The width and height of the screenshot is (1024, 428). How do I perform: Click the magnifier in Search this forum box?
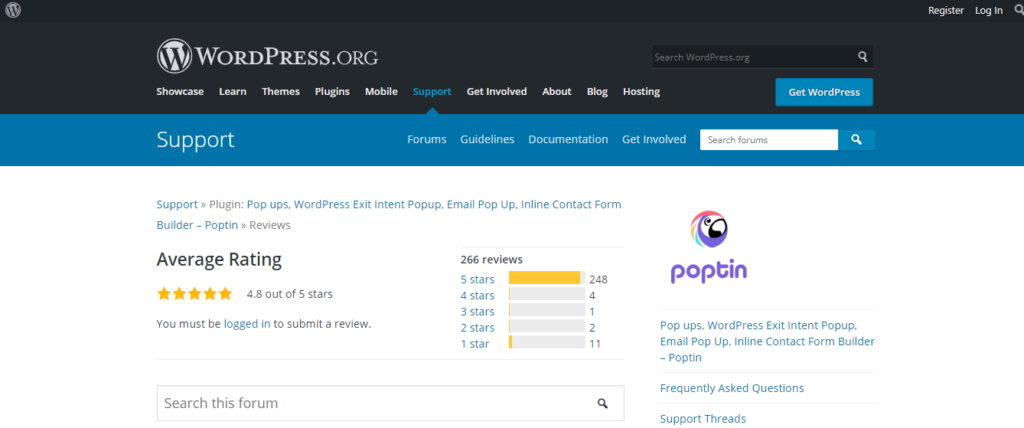click(x=603, y=403)
